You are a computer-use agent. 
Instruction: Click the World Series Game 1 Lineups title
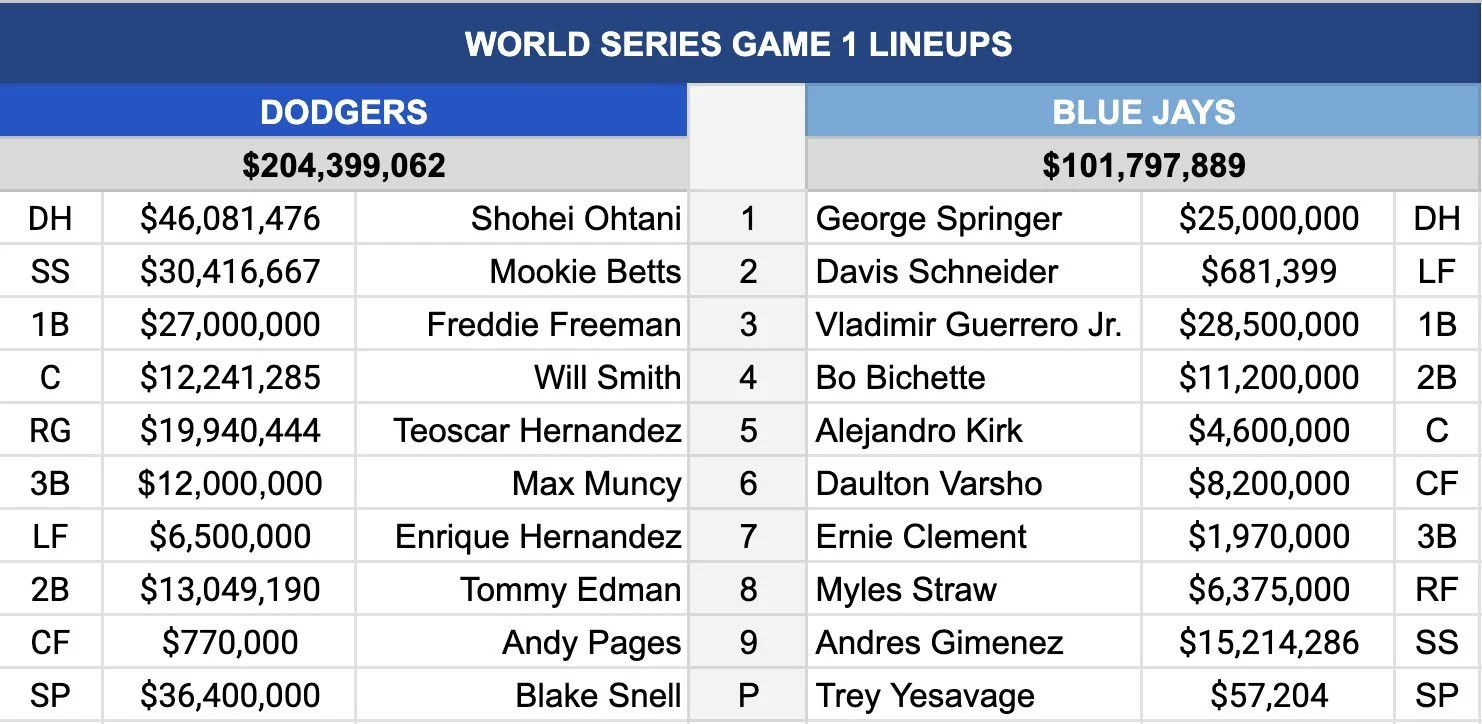pyautogui.click(x=738, y=44)
